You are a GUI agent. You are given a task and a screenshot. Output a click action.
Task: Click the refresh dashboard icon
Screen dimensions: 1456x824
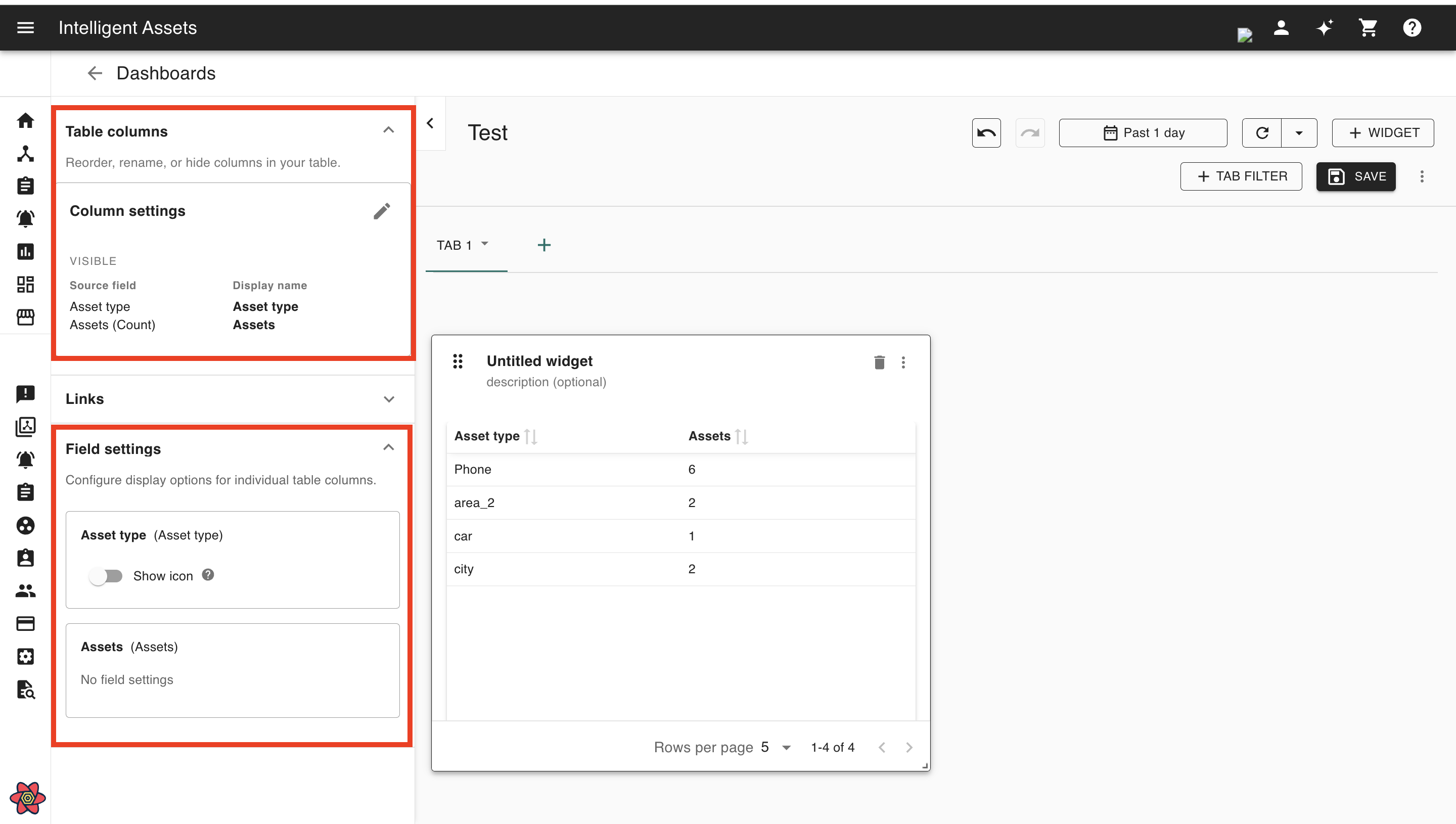[1262, 133]
